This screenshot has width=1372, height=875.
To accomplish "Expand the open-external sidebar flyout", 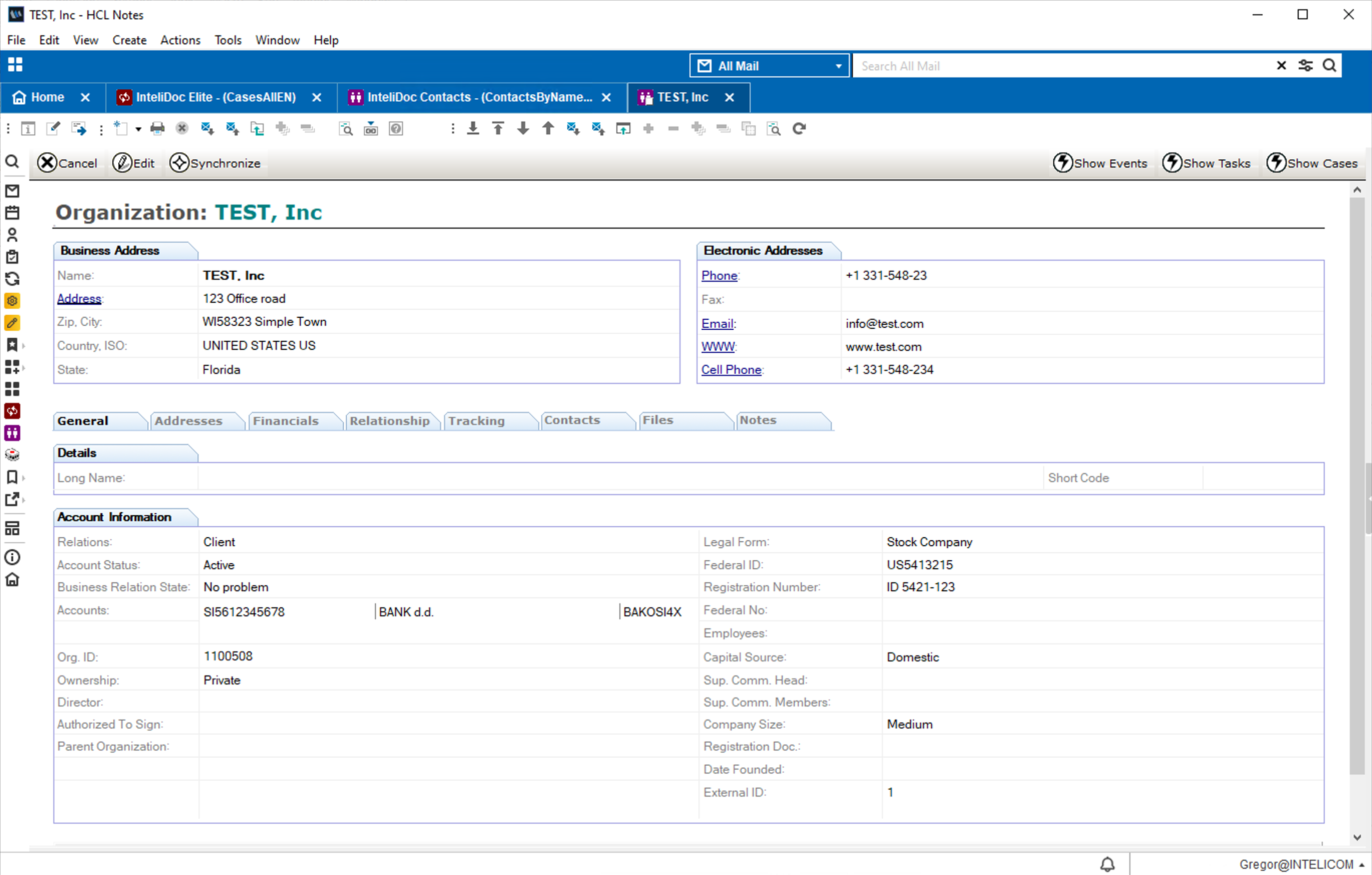I will pos(24,500).
